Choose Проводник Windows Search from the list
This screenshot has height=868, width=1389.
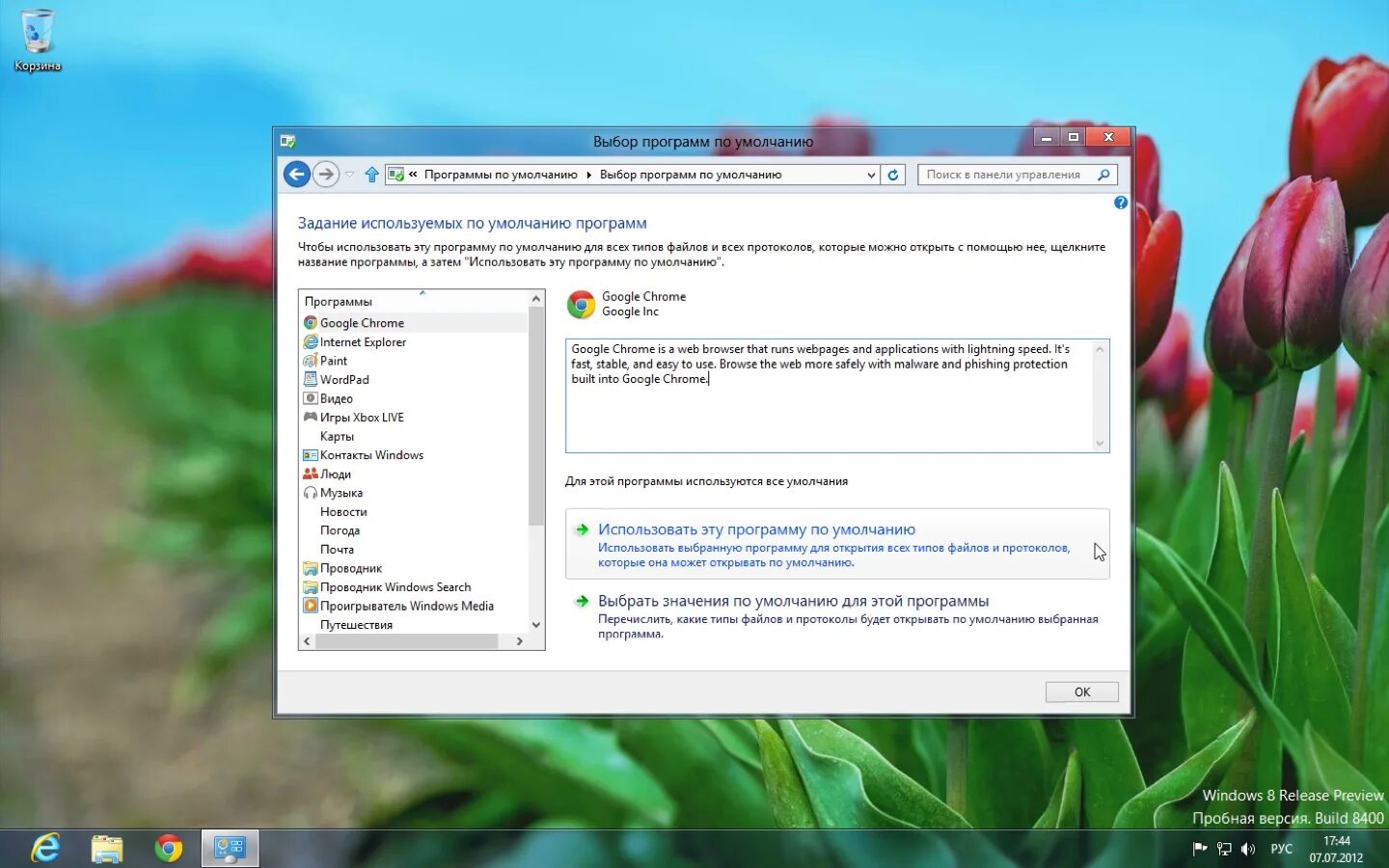(395, 586)
